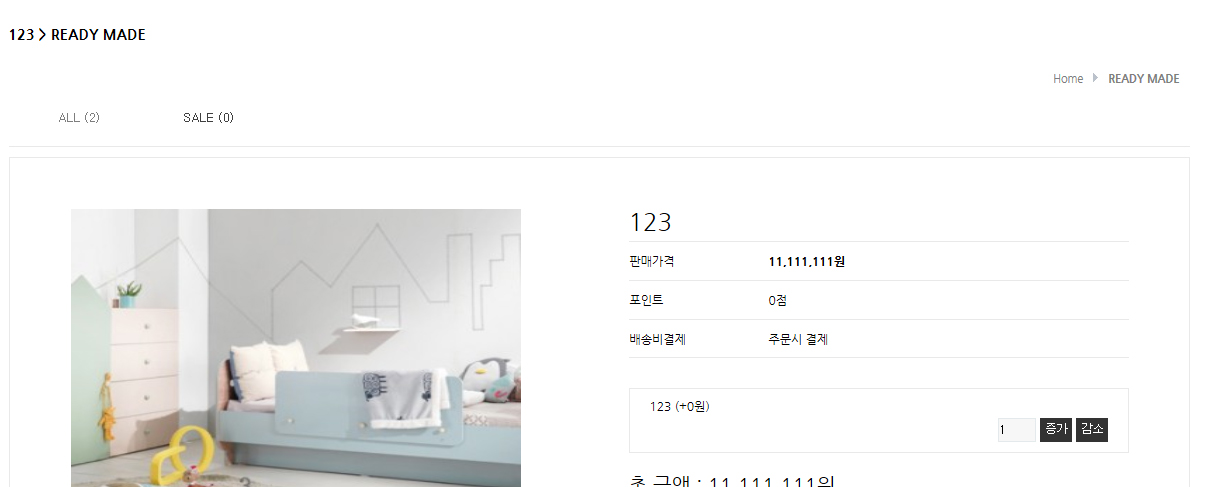Click the page heading 123 > READY MADE
The width and height of the screenshot is (1211, 487).
(x=77, y=35)
